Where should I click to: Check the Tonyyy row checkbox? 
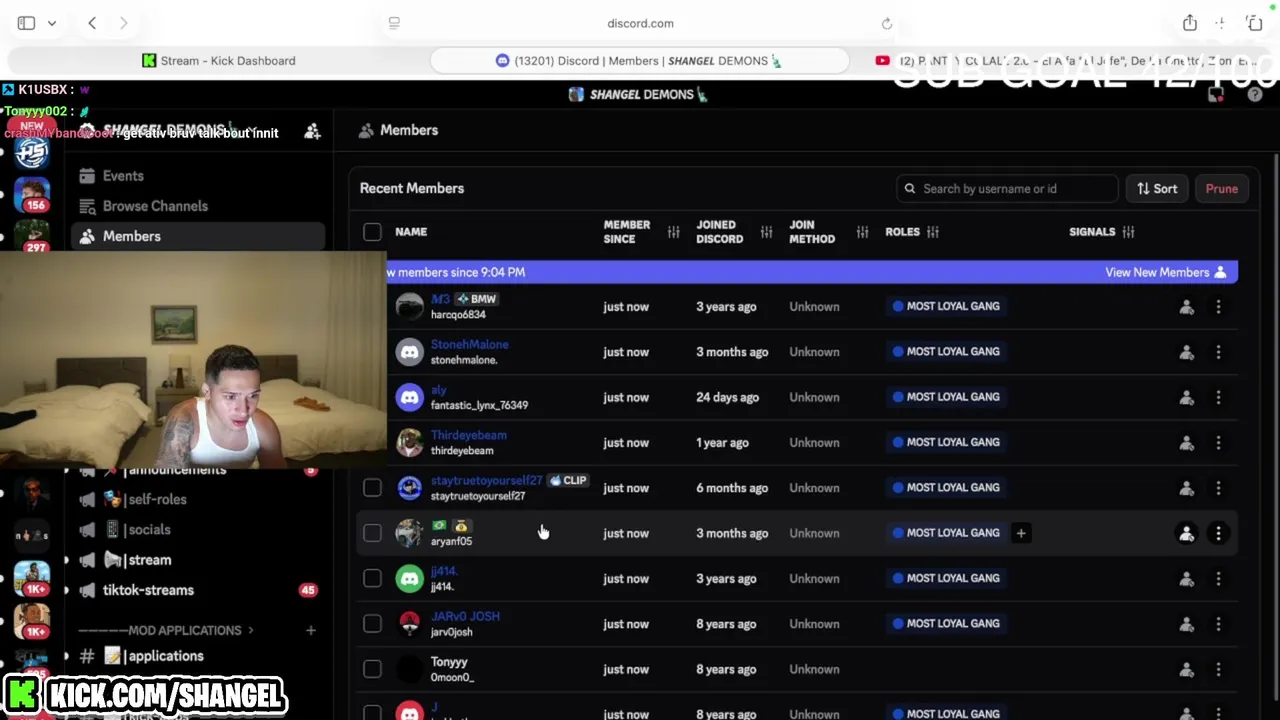pos(372,669)
